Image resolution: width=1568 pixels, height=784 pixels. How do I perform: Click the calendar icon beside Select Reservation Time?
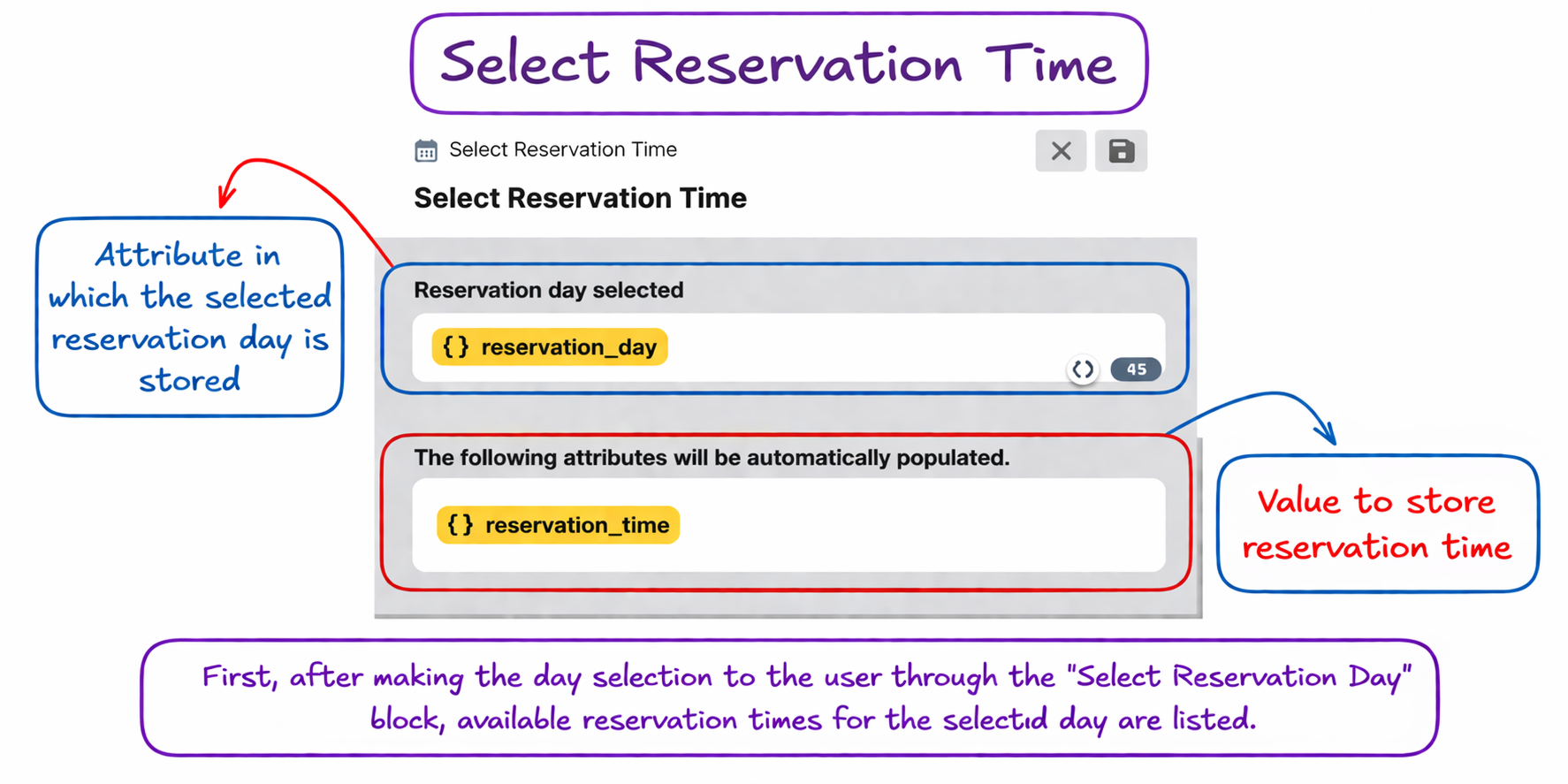click(426, 150)
